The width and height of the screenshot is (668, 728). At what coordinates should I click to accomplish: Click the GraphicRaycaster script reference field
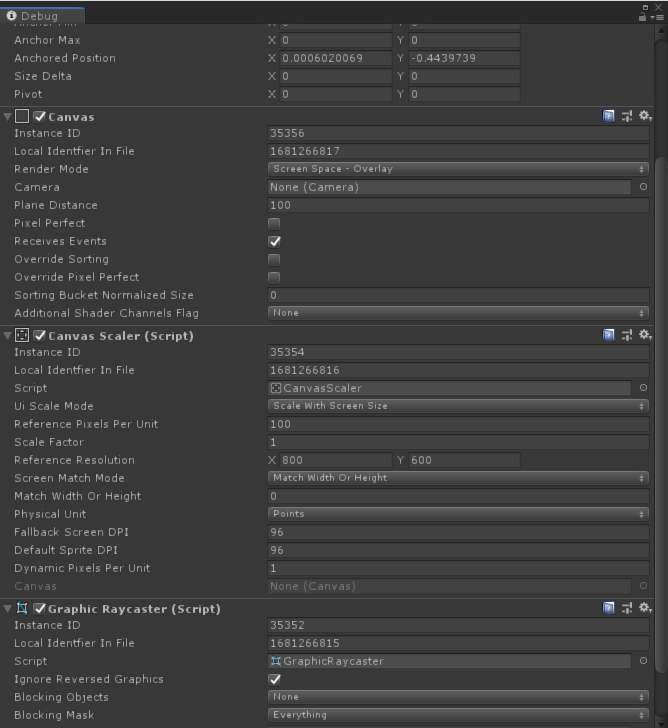(x=449, y=661)
